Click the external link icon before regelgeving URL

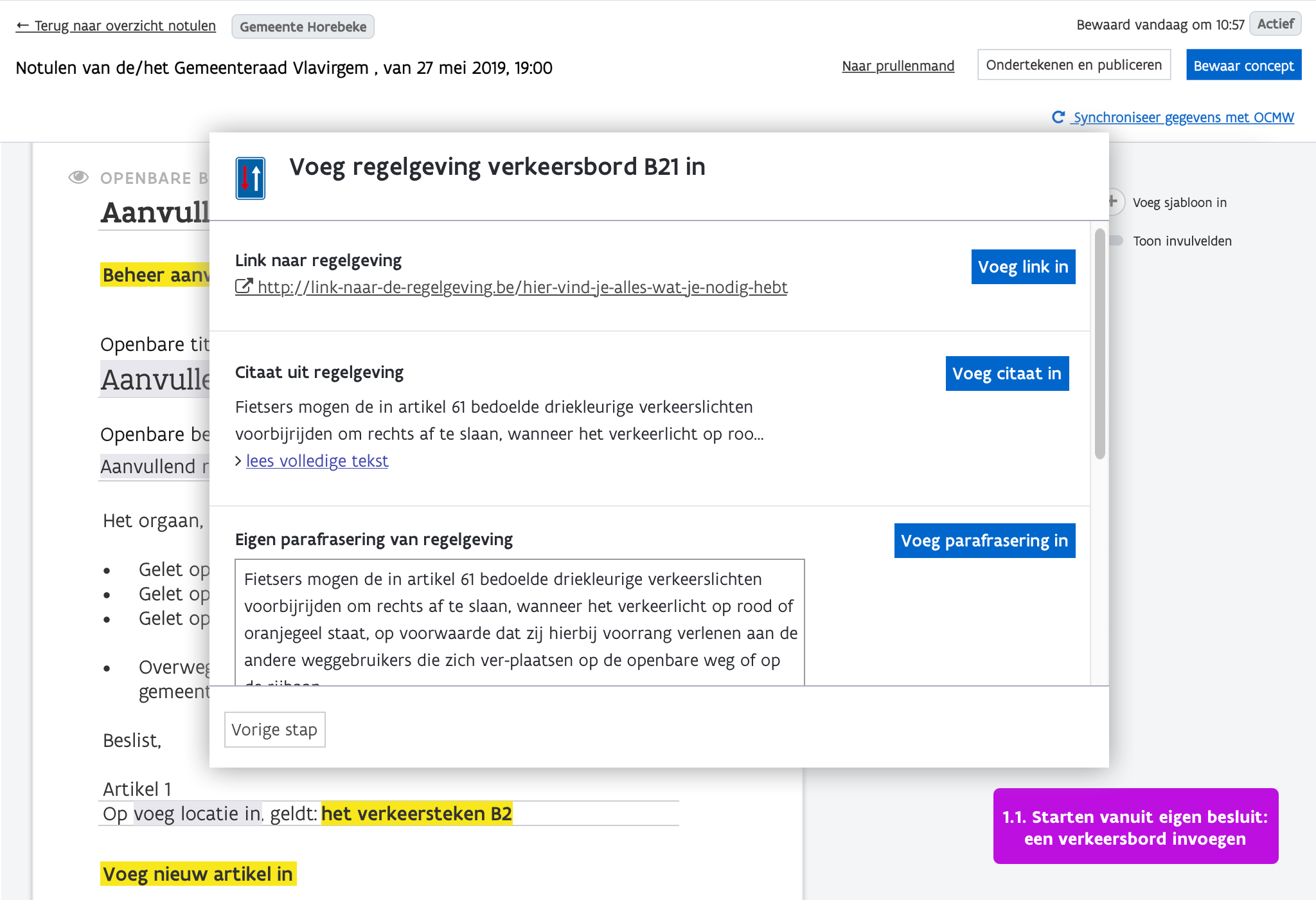(244, 287)
